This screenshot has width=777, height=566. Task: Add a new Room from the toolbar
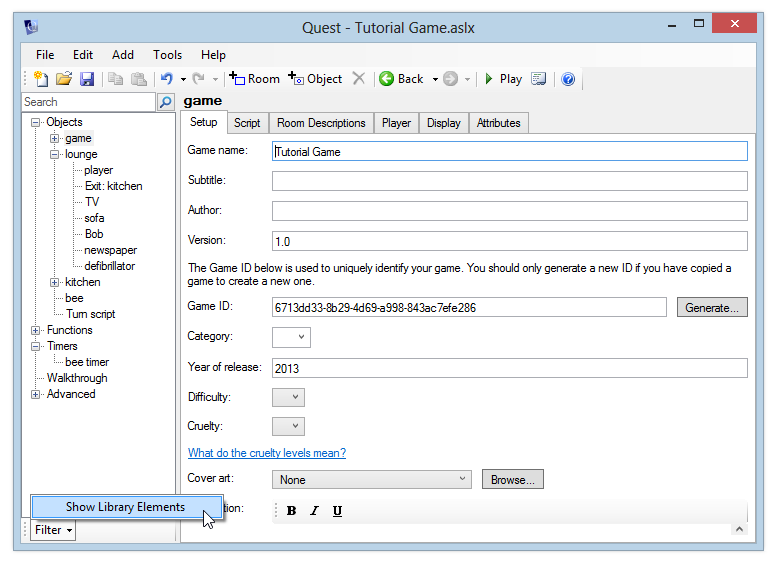(254, 79)
